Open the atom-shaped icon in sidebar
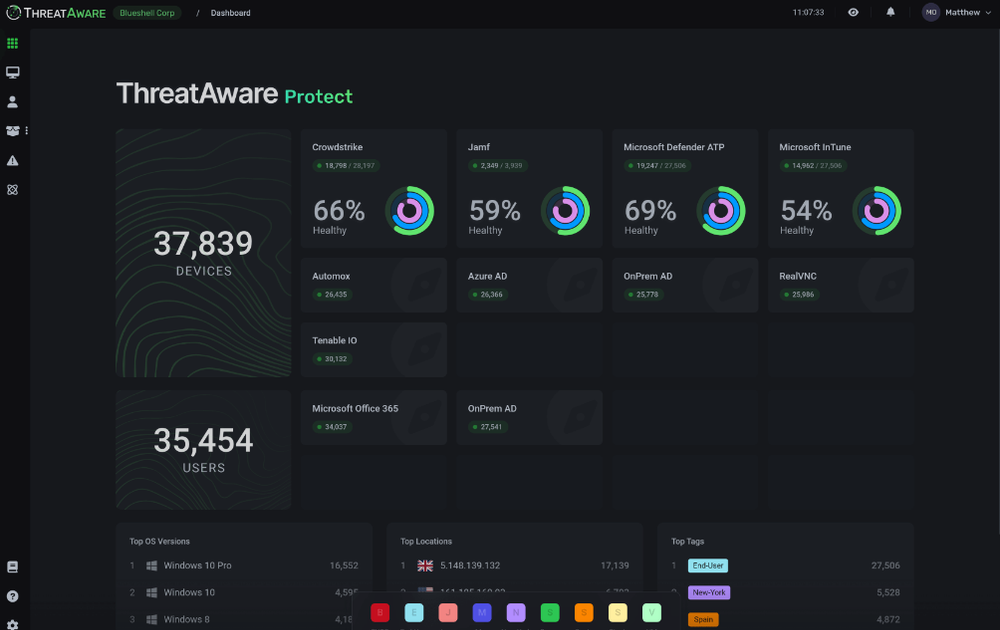Screen dimensions: 1000x630 [x=12, y=190]
